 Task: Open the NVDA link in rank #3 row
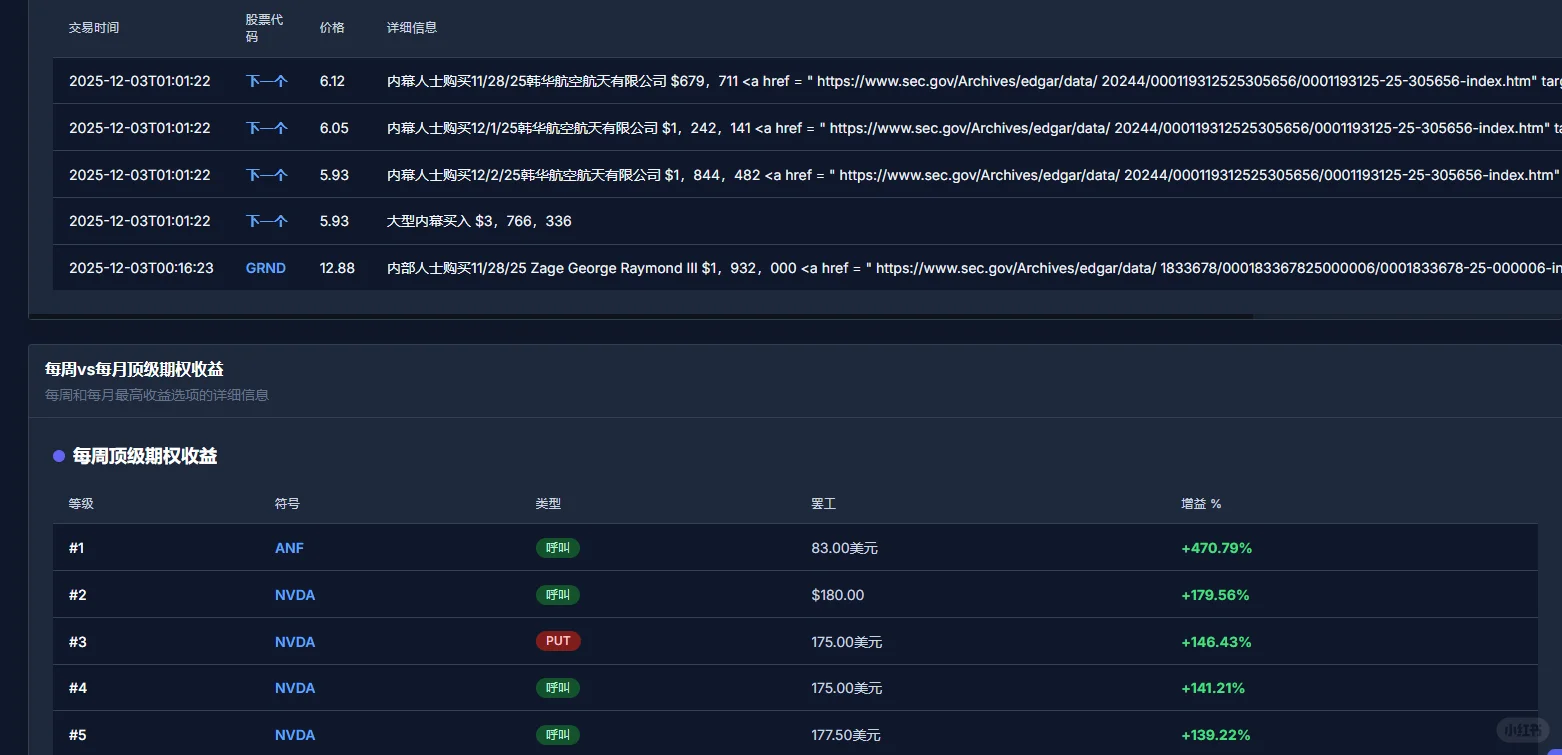tap(295, 642)
